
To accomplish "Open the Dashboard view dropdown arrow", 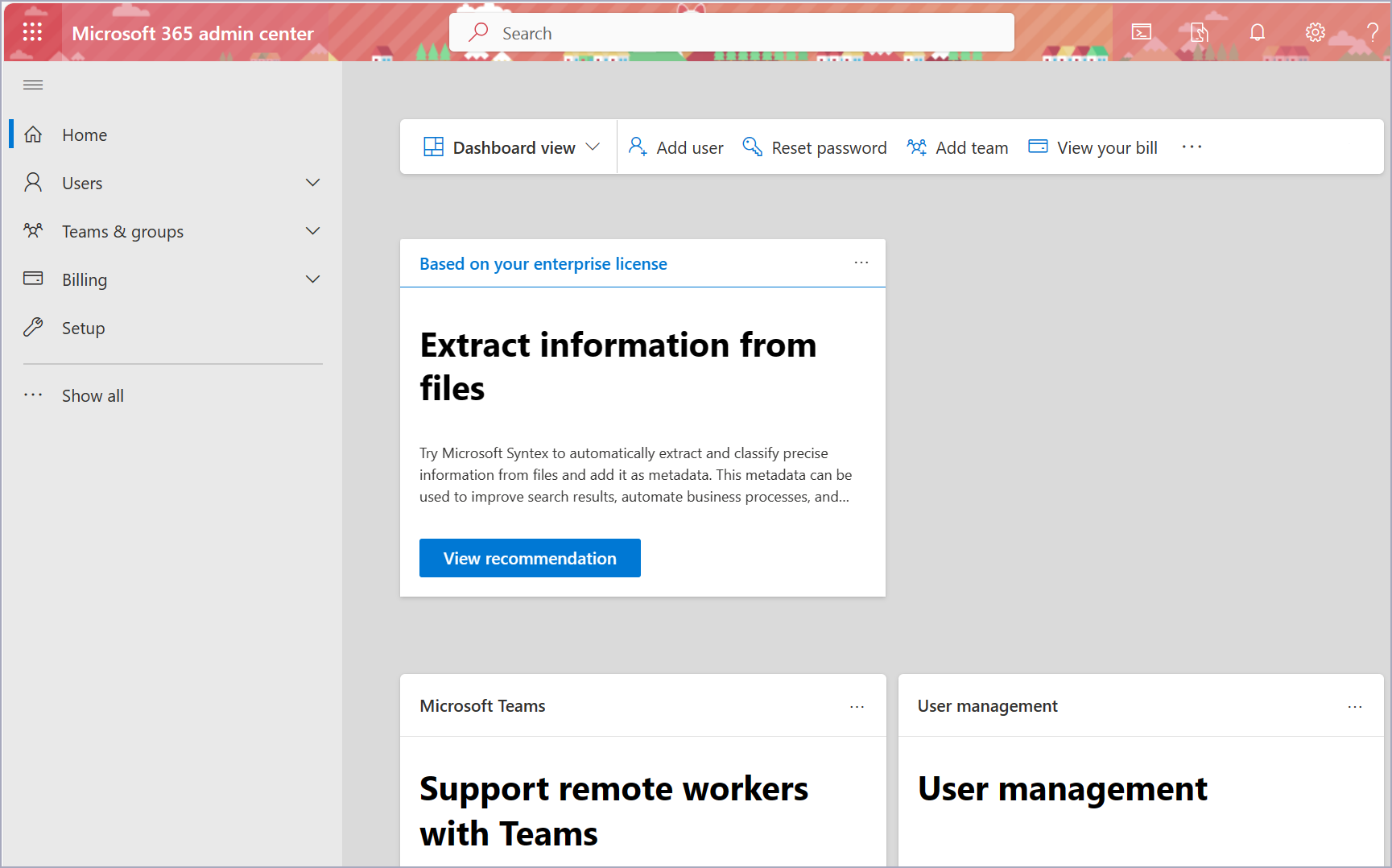I will click(x=593, y=147).
